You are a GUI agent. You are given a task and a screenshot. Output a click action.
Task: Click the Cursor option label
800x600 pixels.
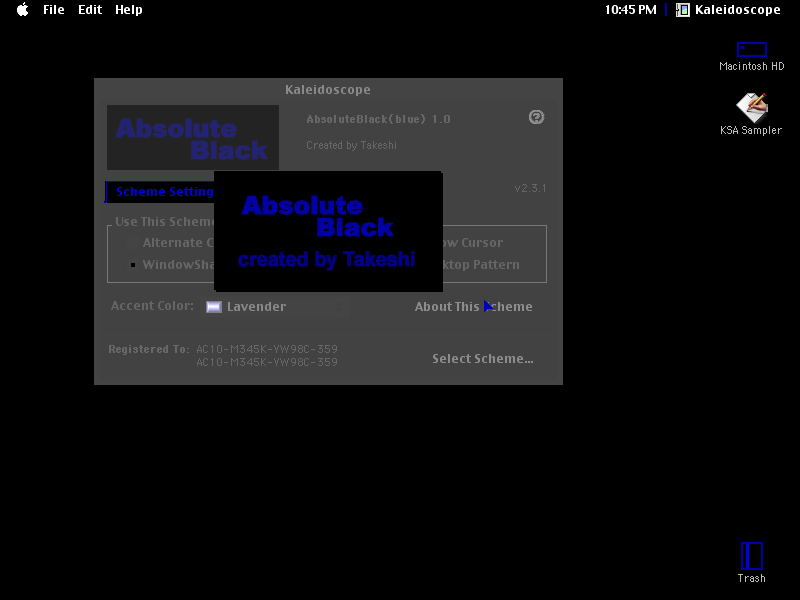473,243
